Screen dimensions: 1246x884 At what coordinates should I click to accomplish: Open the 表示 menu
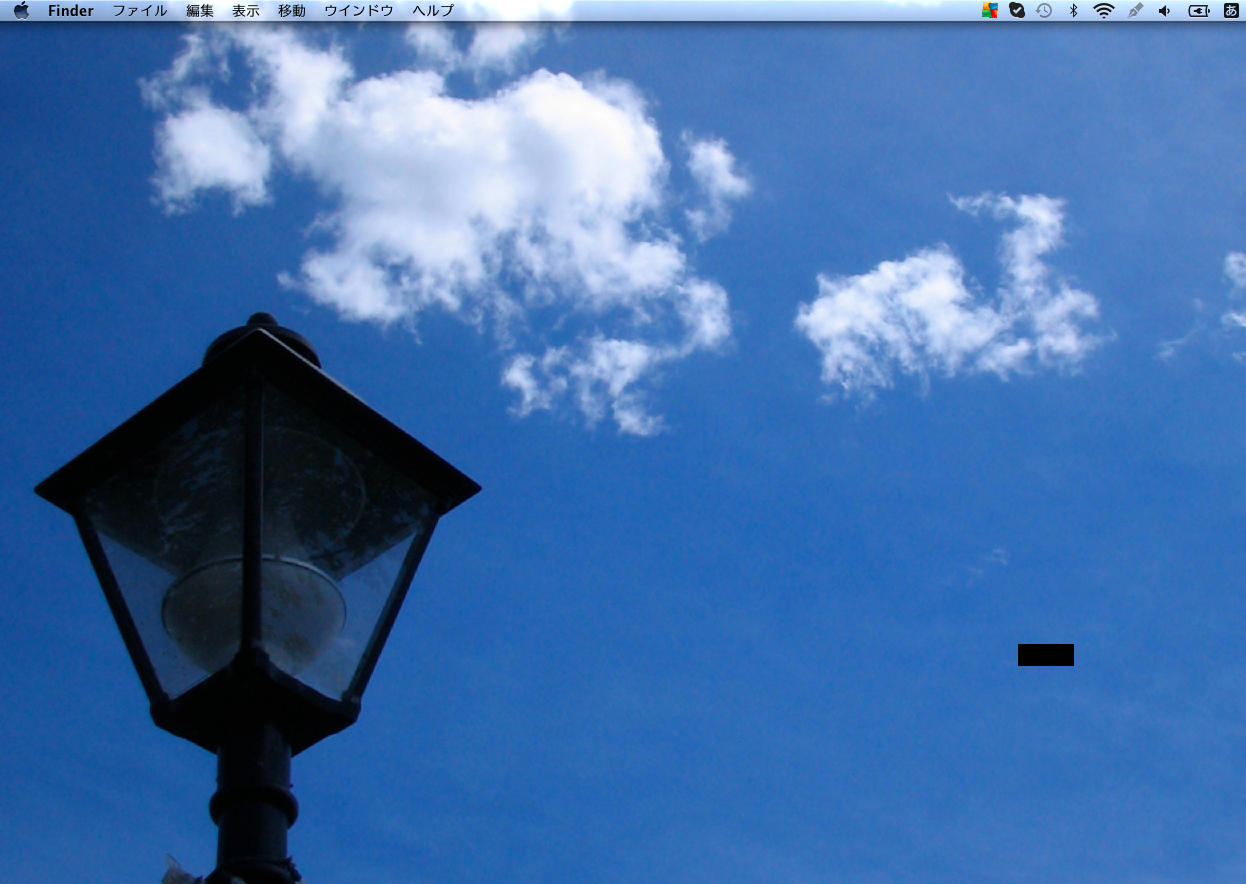(246, 11)
